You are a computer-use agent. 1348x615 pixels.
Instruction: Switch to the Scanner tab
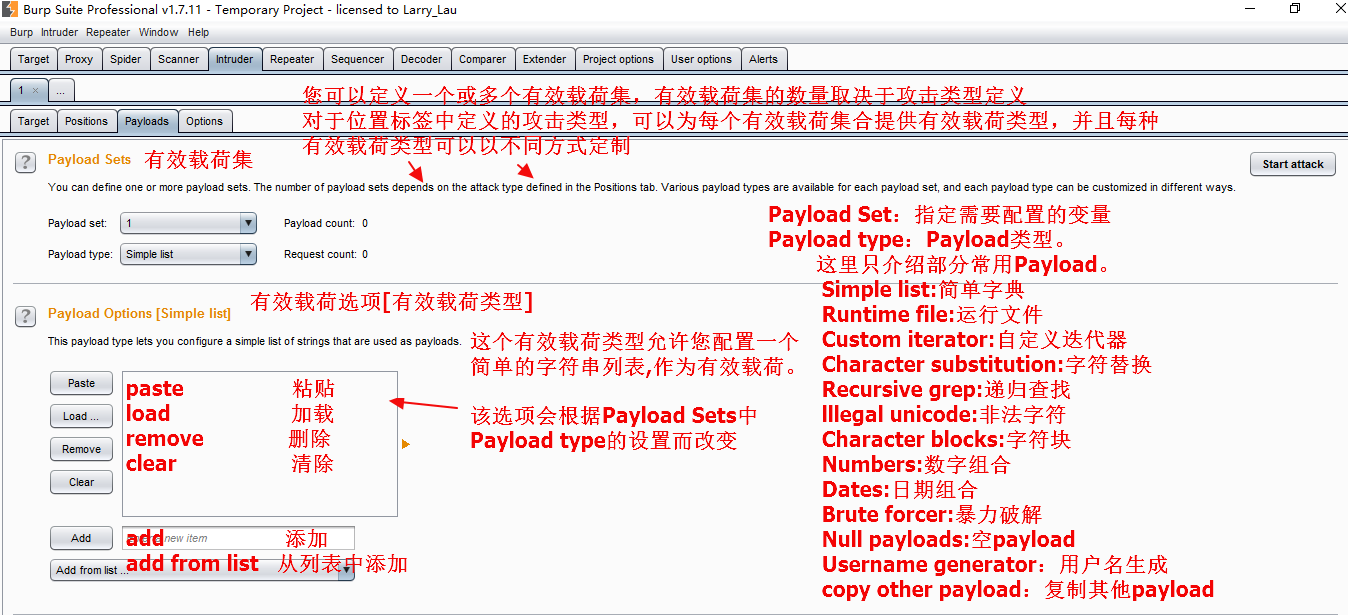click(178, 59)
